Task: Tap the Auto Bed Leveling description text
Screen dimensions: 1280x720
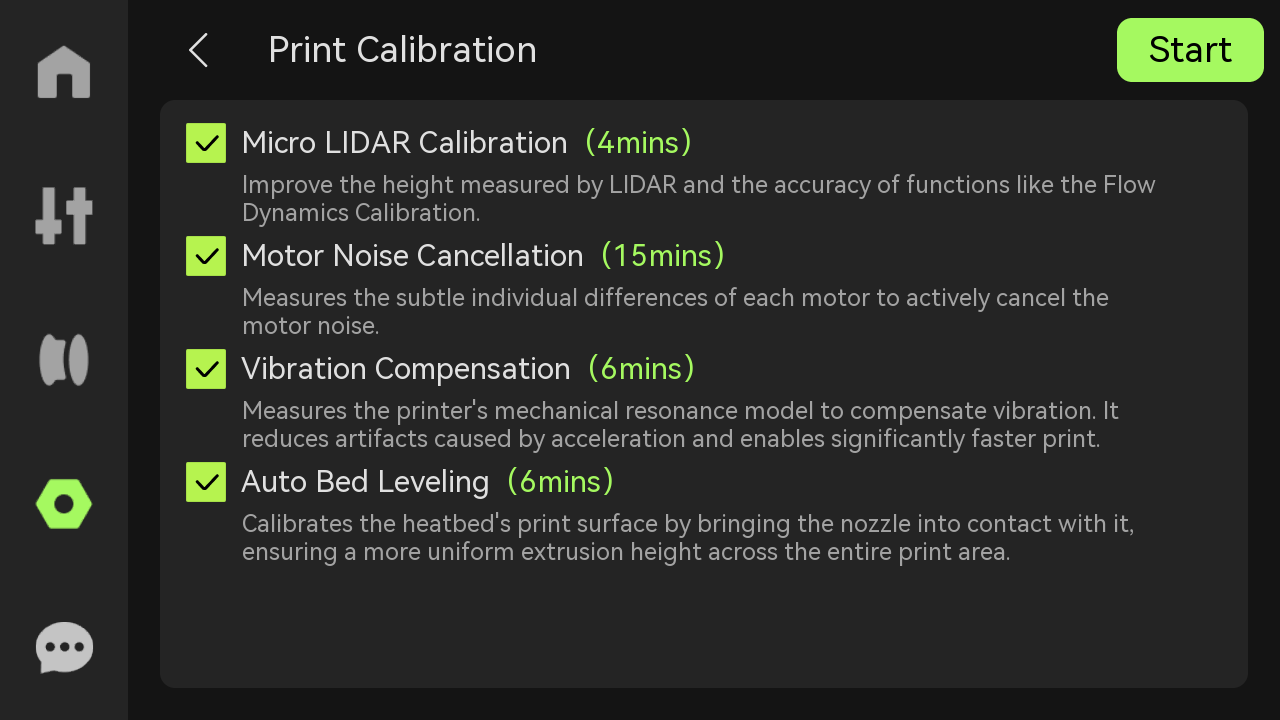Action: (687, 538)
